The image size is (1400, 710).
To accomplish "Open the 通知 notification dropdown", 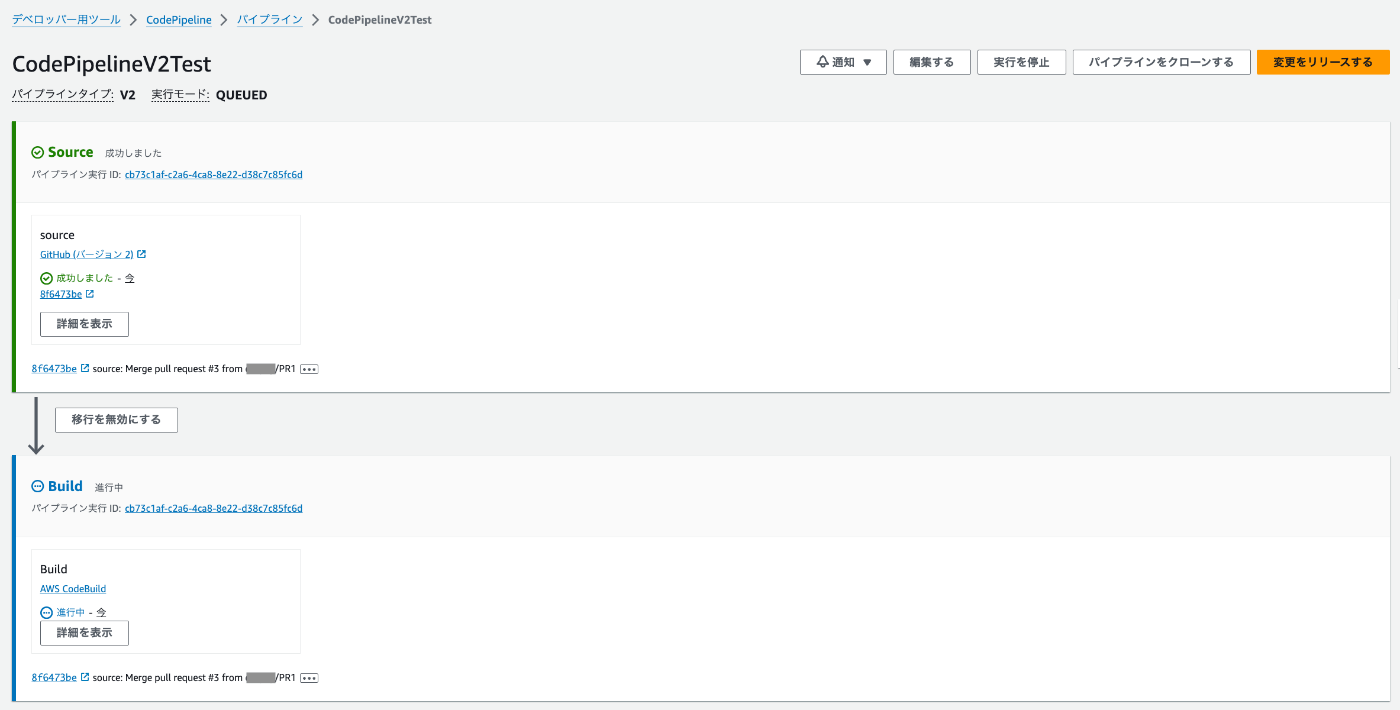I will click(843, 62).
